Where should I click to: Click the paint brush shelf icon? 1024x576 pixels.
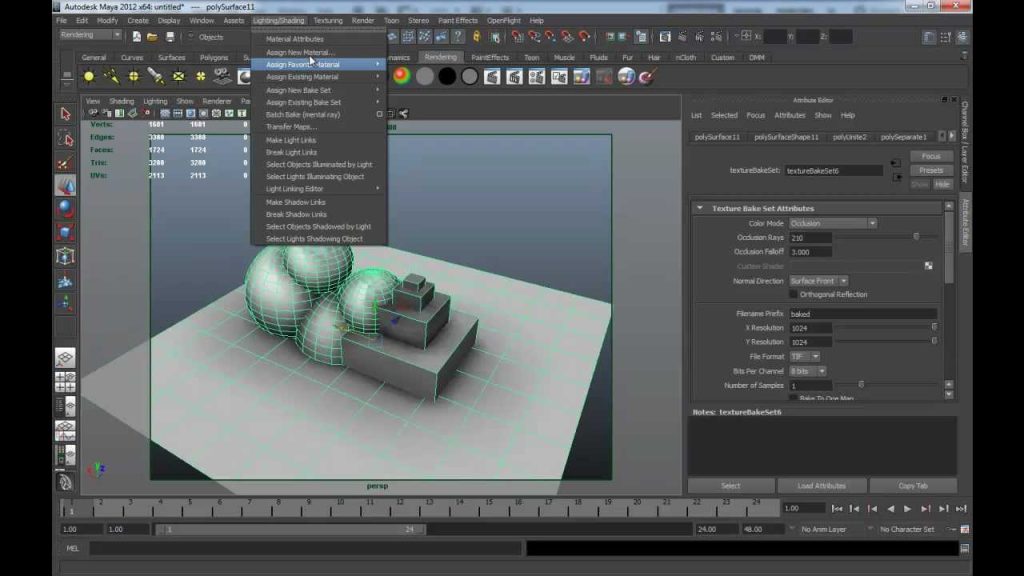click(647, 76)
